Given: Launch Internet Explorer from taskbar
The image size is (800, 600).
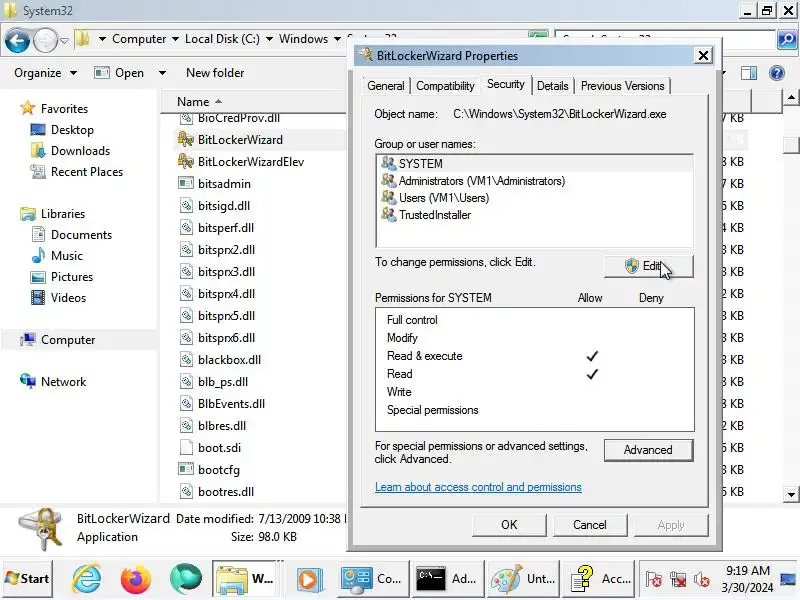Looking at the screenshot, I should [87, 579].
